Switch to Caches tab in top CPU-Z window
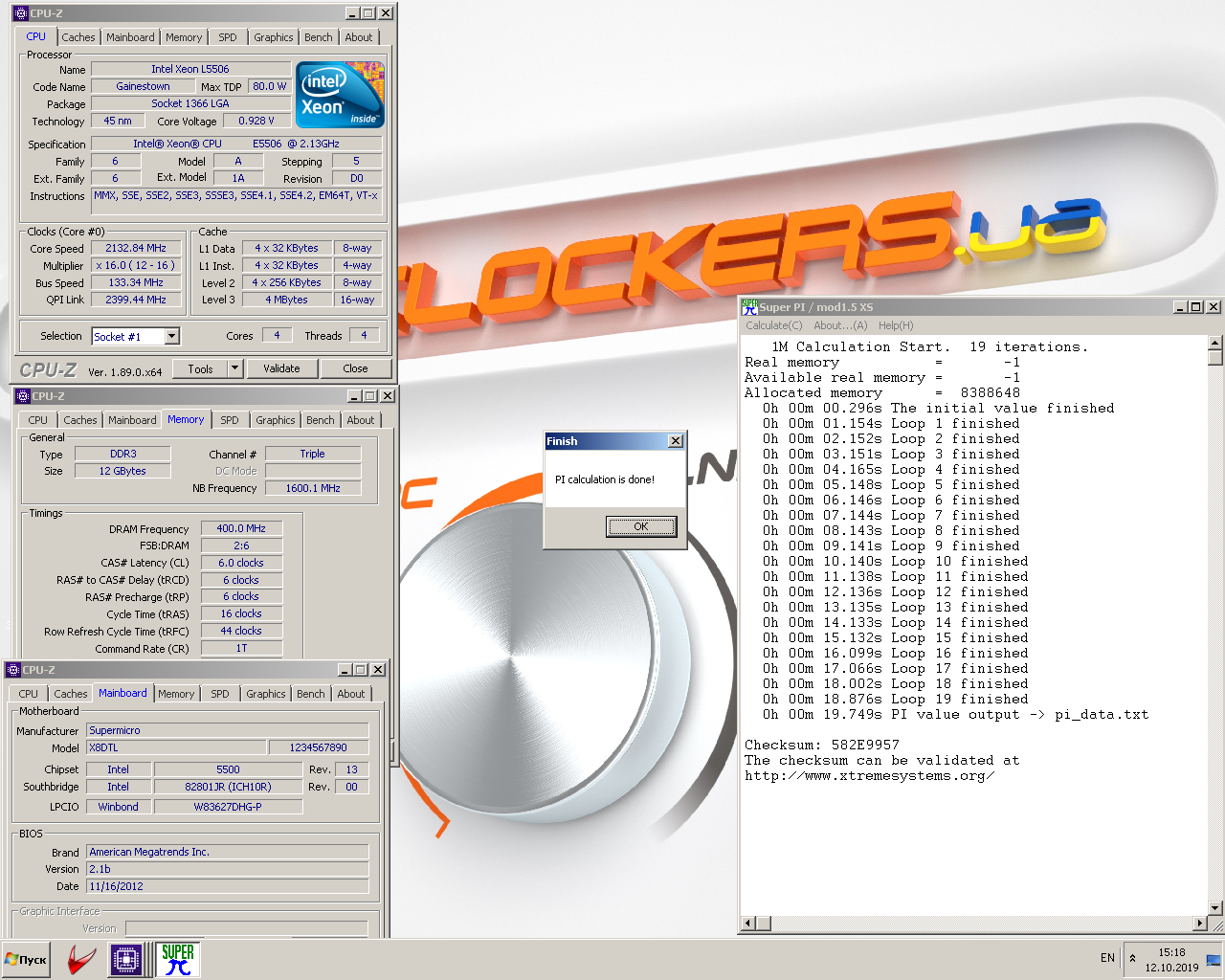This screenshot has width=1225, height=980. click(78, 37)
